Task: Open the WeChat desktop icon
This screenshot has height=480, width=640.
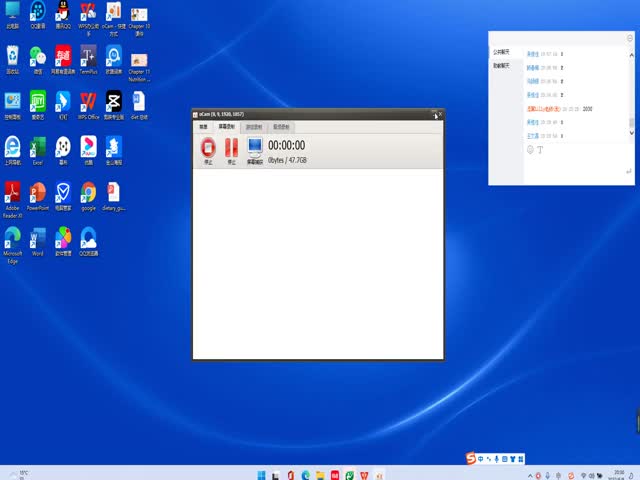Action: (38, 57)
